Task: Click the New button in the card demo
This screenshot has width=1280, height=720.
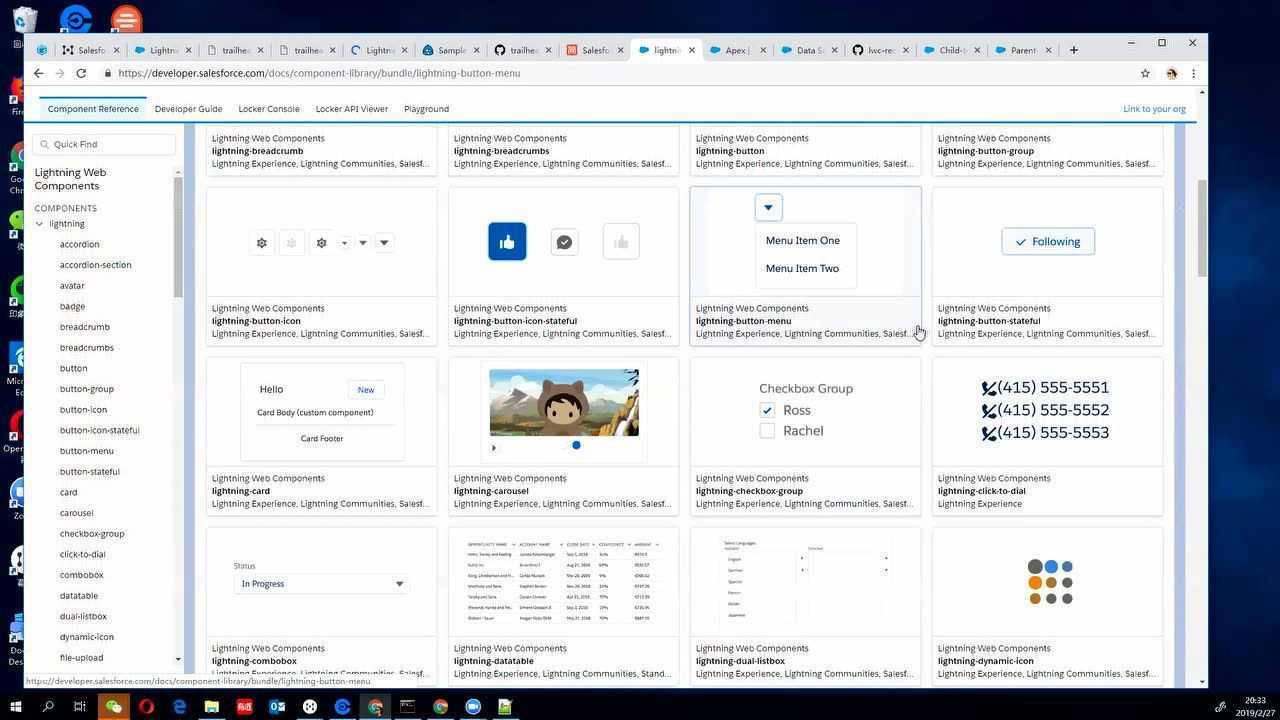Action: [x=365, y=389]
